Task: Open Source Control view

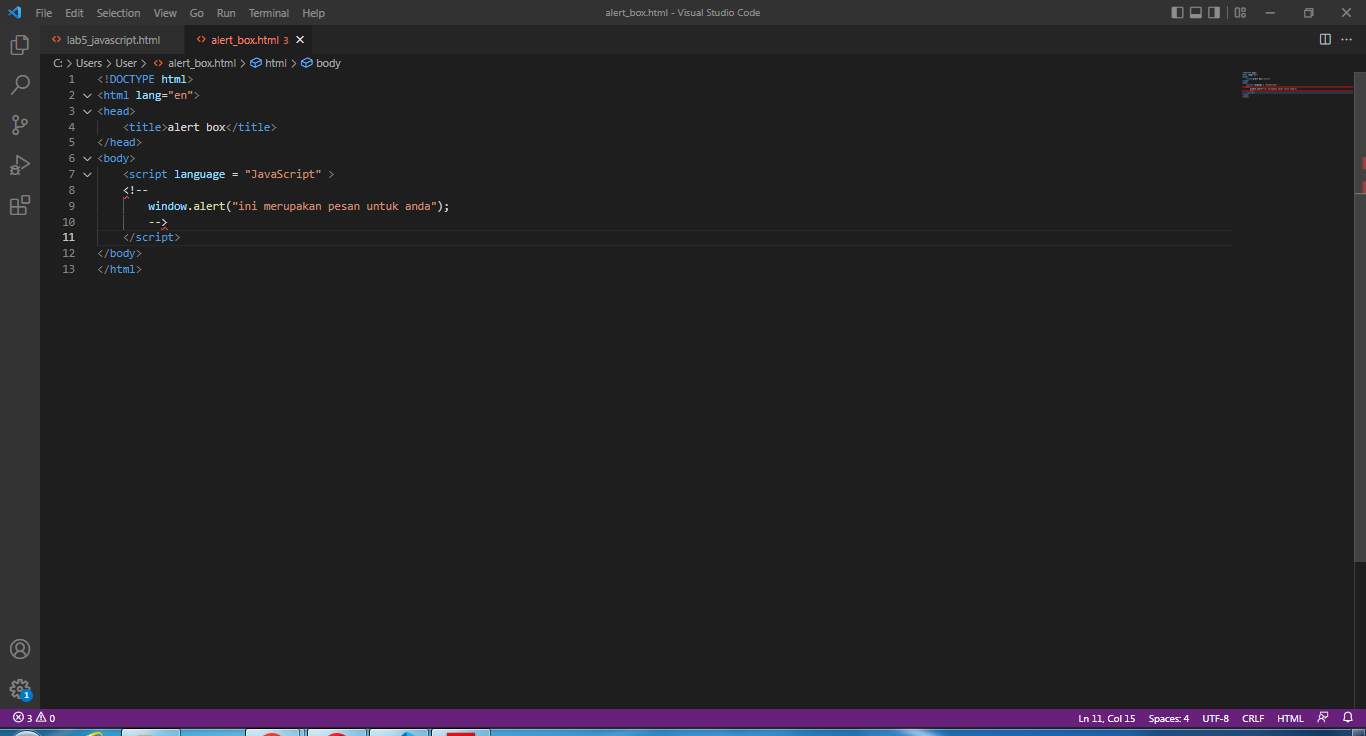Action: [x=20, y=124]
